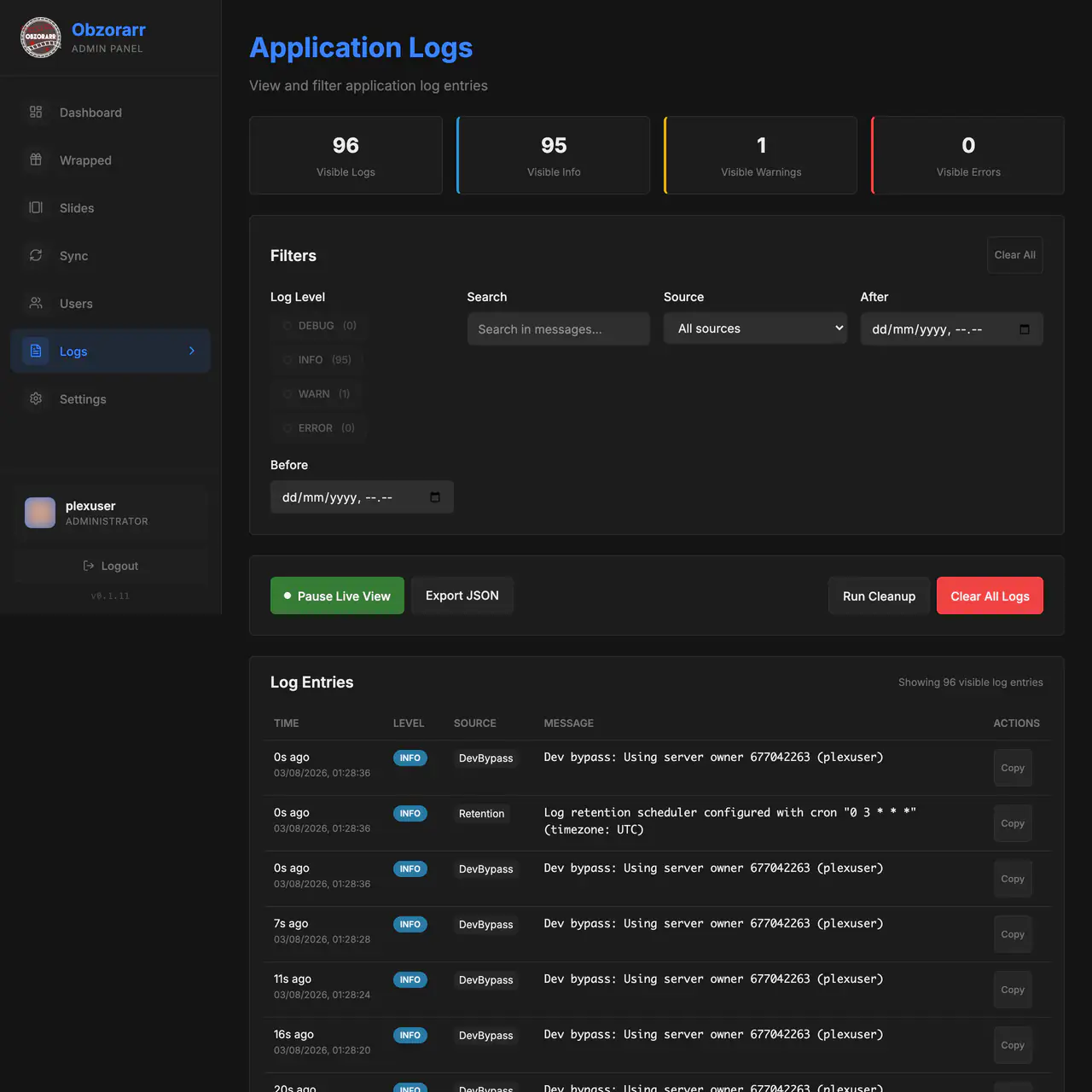
Task: Click the Settings gear icon
Action: pyautogui.click(x=36, y=398)
